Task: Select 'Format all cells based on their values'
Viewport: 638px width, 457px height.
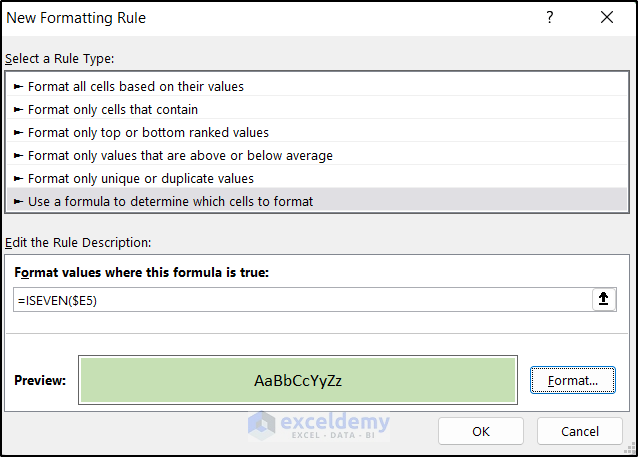Action: click(135, 87)
